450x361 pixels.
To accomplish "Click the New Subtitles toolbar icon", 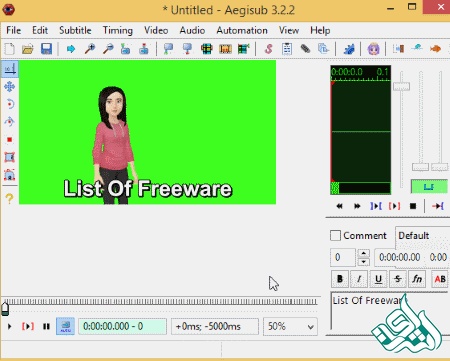I will (10, 49).
